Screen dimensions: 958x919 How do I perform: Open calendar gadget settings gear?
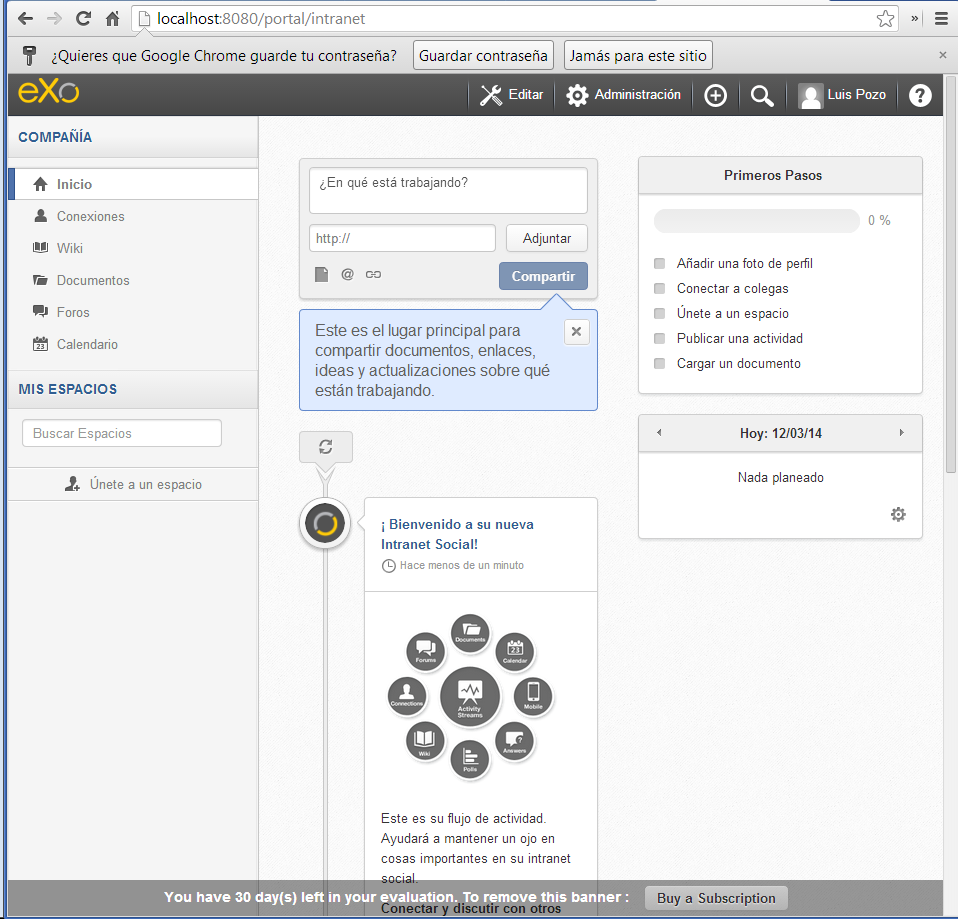pyautogui.click(x=898, y=514)
